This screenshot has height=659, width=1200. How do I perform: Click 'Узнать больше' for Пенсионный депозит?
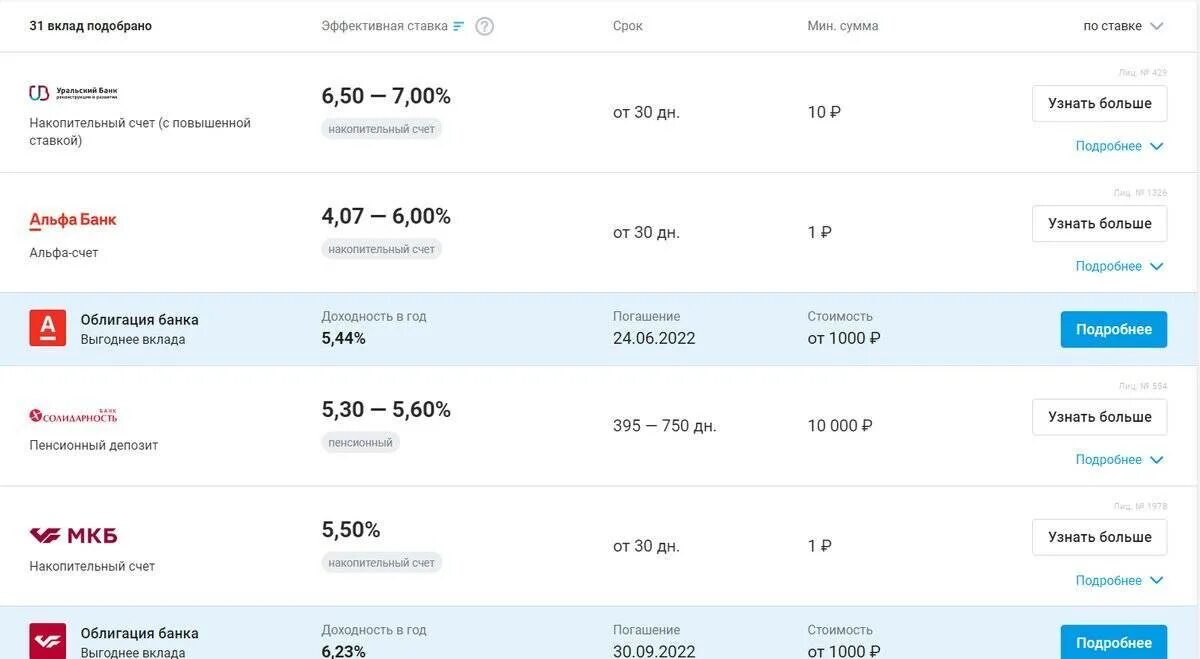1100,417
